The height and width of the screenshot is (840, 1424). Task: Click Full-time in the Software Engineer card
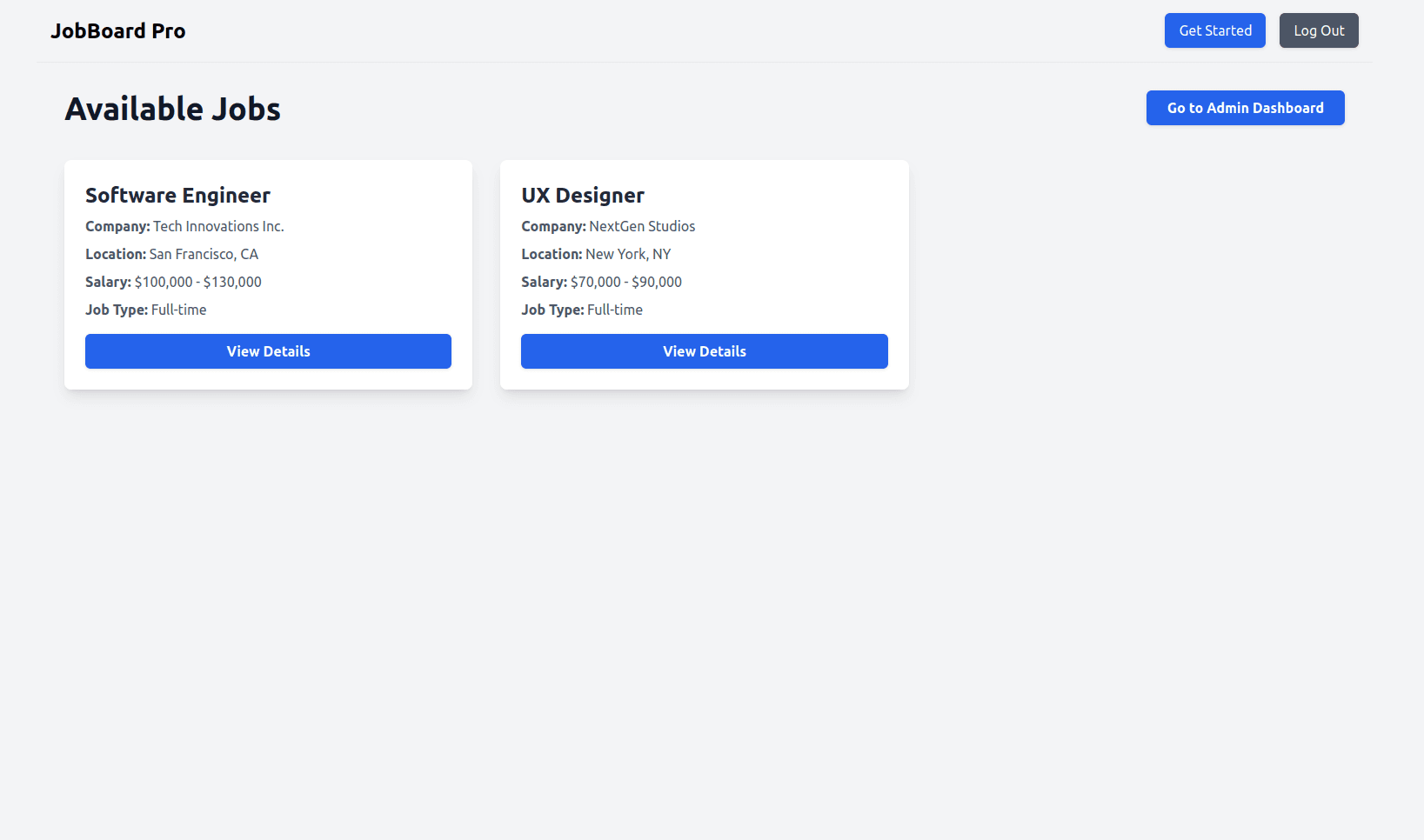click(x=178, y=310)
